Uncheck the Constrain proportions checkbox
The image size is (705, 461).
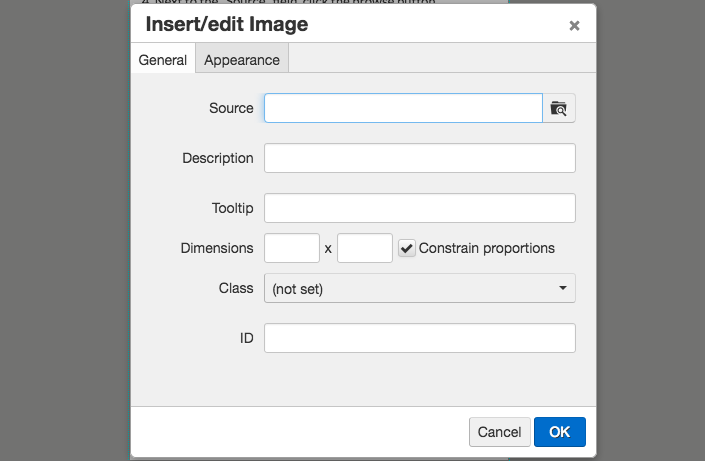[407, 248]
